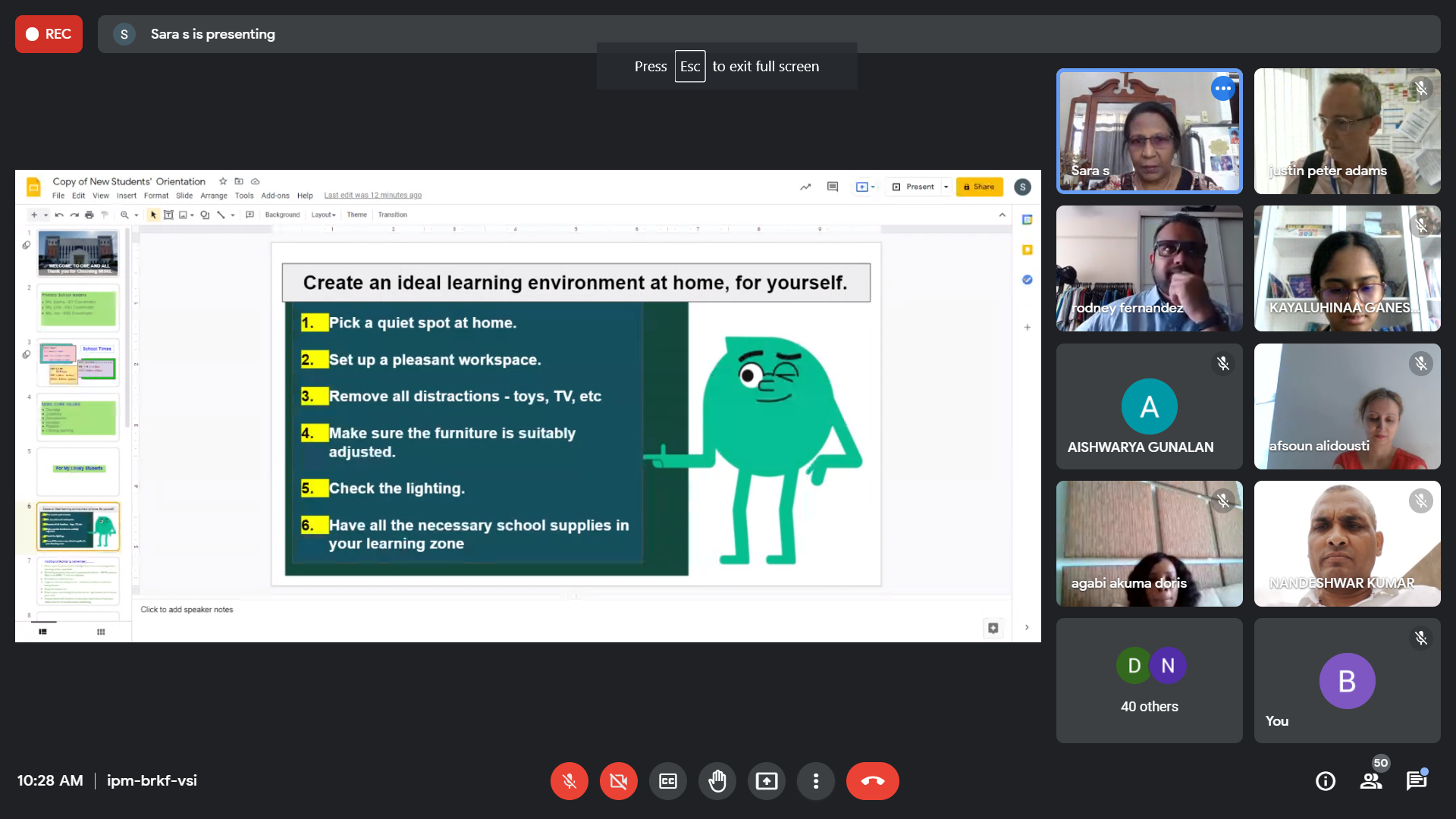Viewport: 1456px width, 819px height.
Task: Click the speaker notes field
Action: [187, 610]
